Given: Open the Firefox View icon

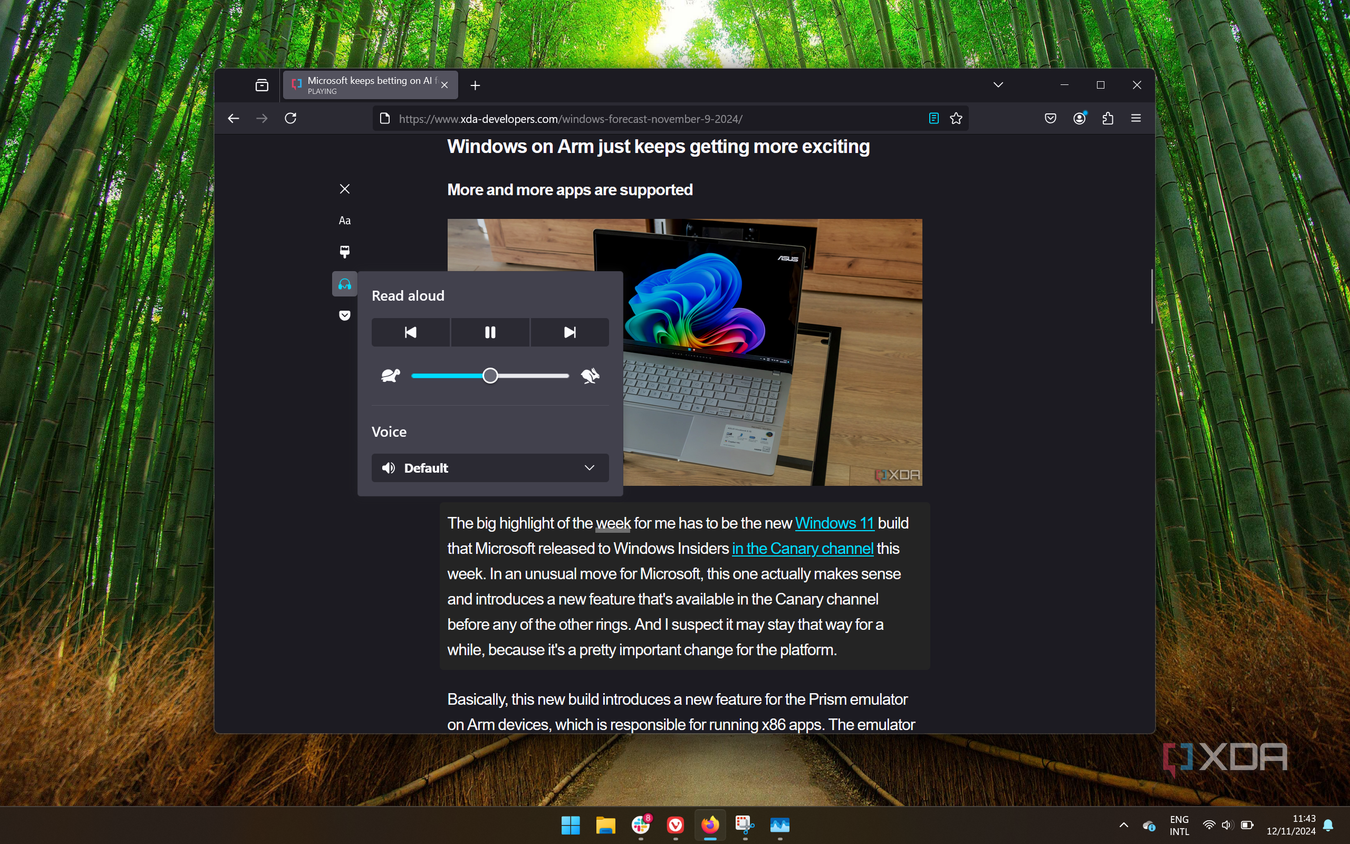Looking at the screenshot, I should tap(262, 85).
